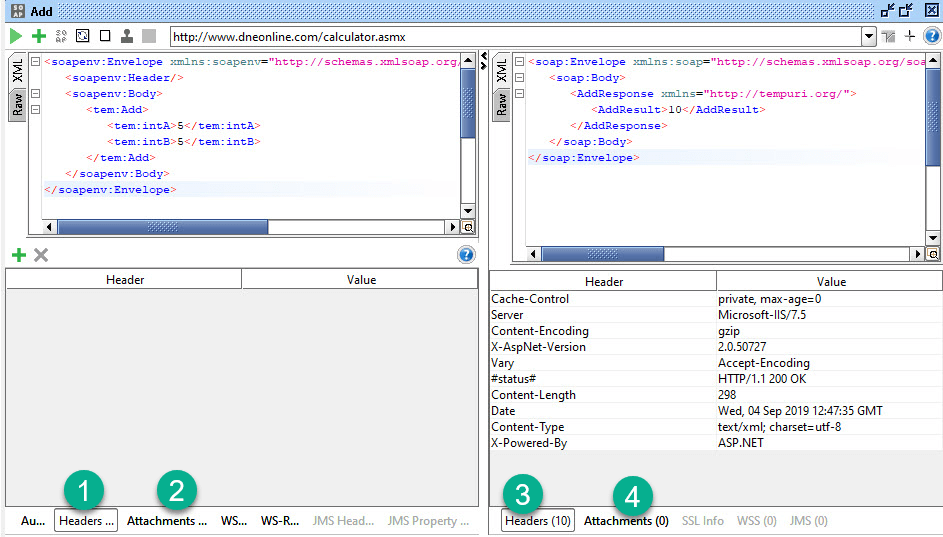943x537 pixels.
Task: Click the green plus icon beside Submit
Action: pyautogui.click(x=38, y=36)
